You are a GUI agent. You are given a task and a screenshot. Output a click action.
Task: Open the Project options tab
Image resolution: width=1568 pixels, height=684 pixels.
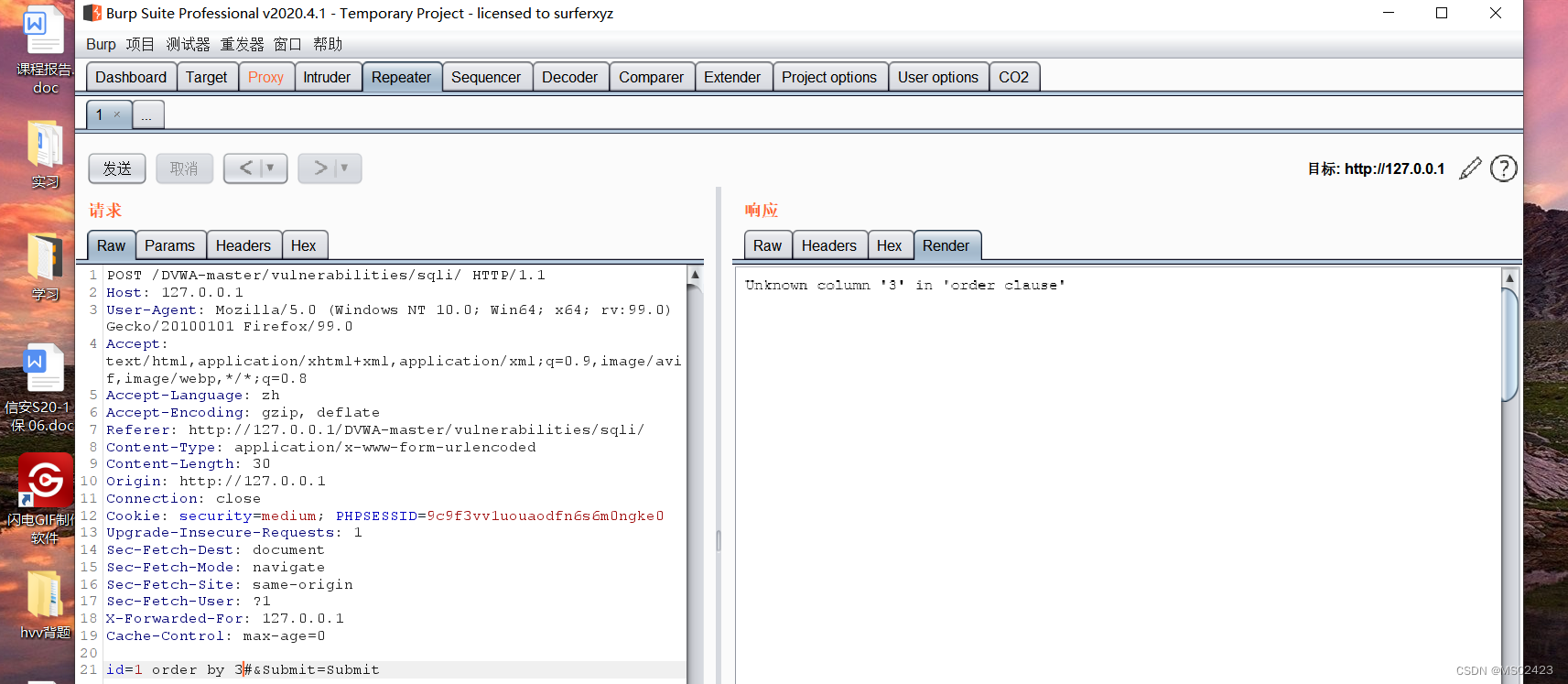pos(829,77)
